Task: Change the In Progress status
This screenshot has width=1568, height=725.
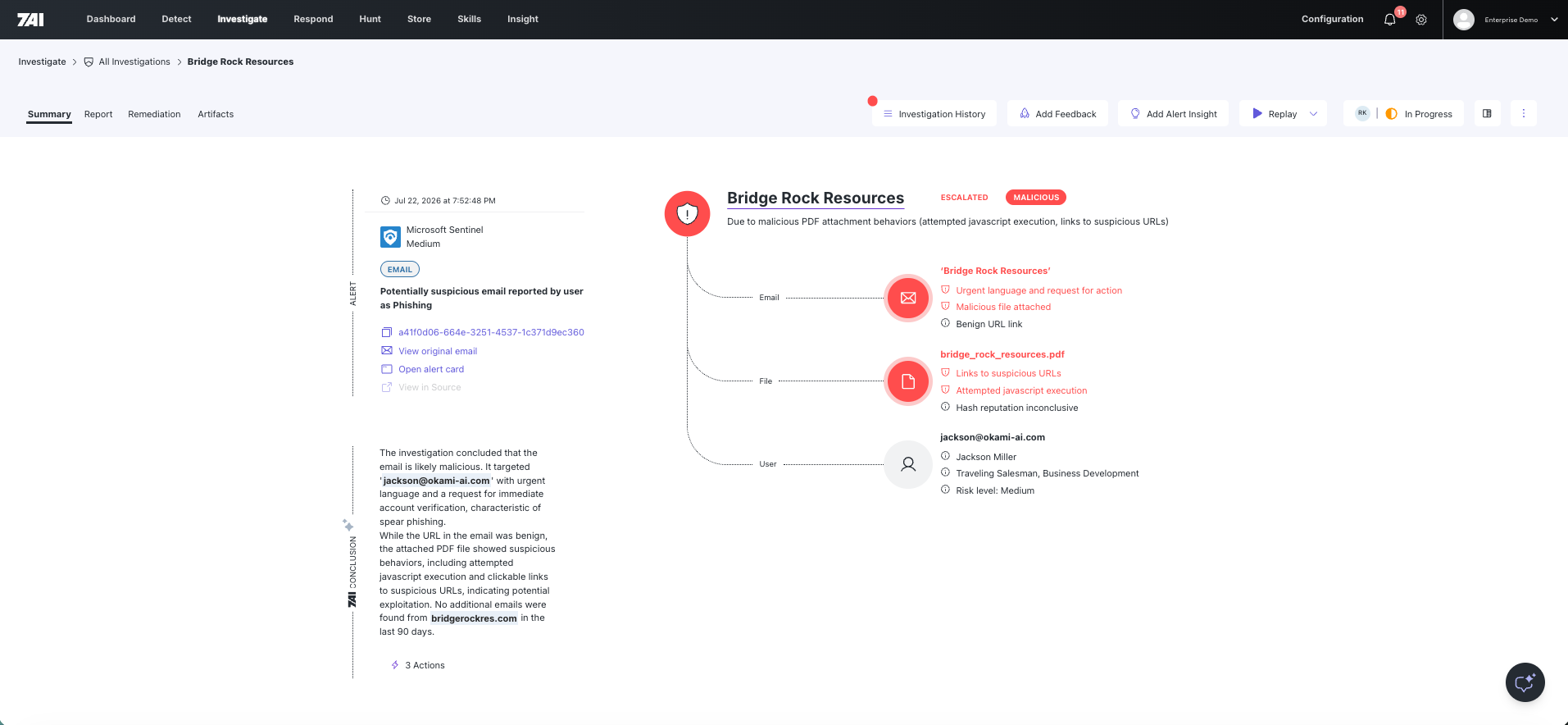Action: [x=1419, y=114]
